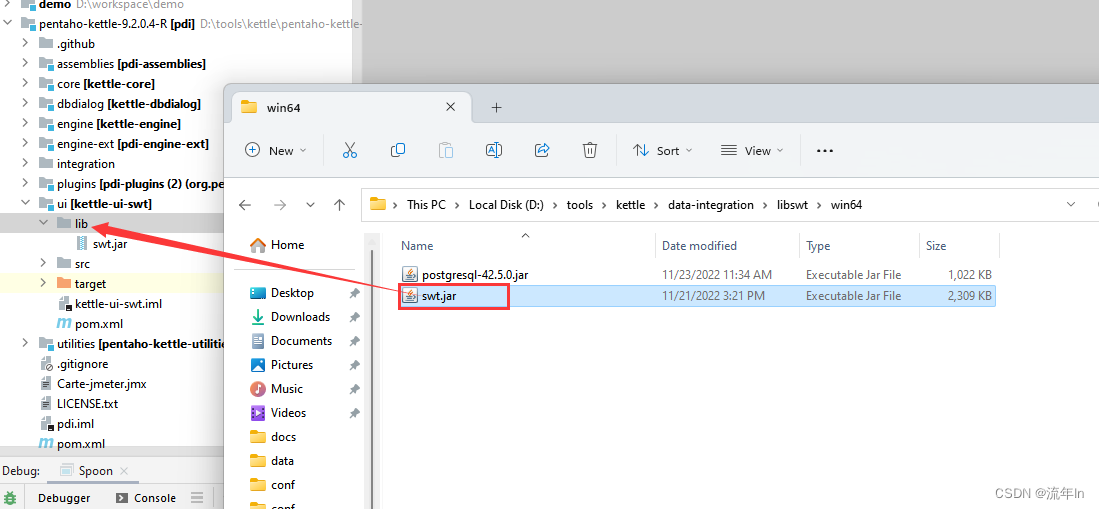The height and width of the screenshot is (509, 1099).
Task: Go up one folder level arrow
Action: pos(340,205)
